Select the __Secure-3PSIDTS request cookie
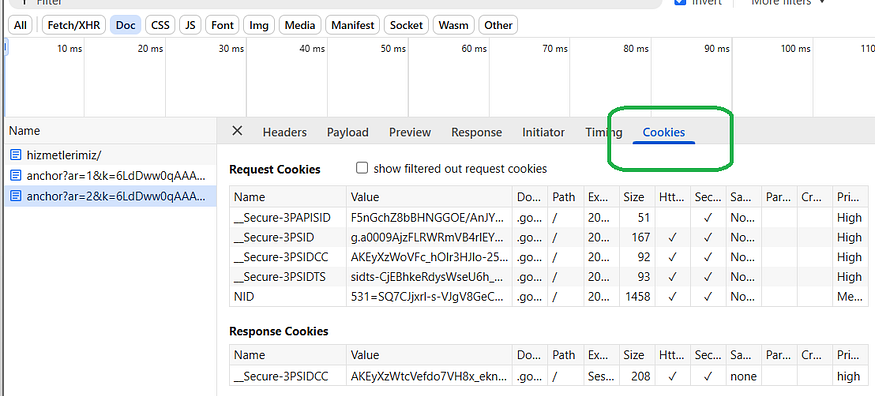Viewport: 875px width, 396px height. pyautogui.click(x=549, y=277)
